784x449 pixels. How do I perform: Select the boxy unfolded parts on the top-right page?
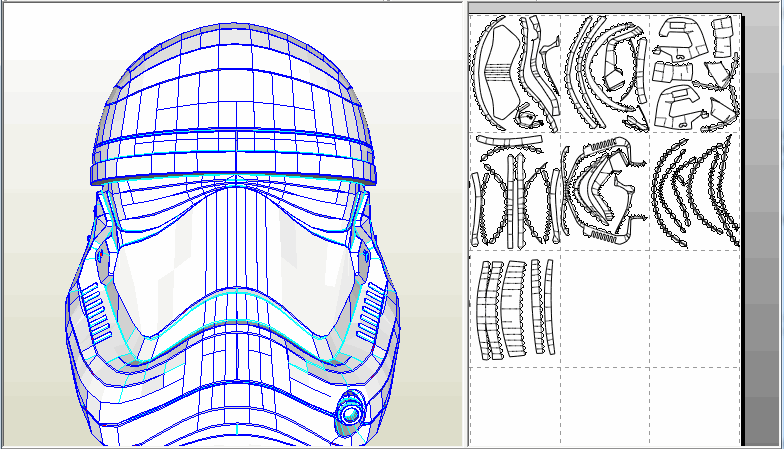695,74
